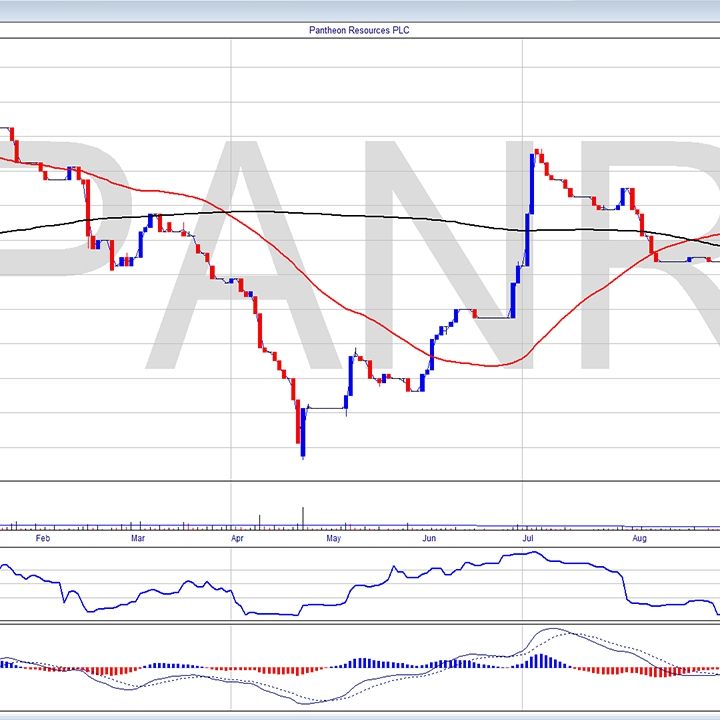This screenshot has height=720, width=720.
Task: Click the blue title bar at window top
Action: [x=360, y=10]
